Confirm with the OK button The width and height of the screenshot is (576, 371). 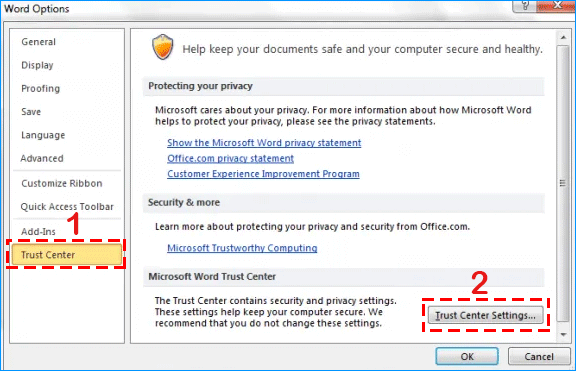point(467,356)
